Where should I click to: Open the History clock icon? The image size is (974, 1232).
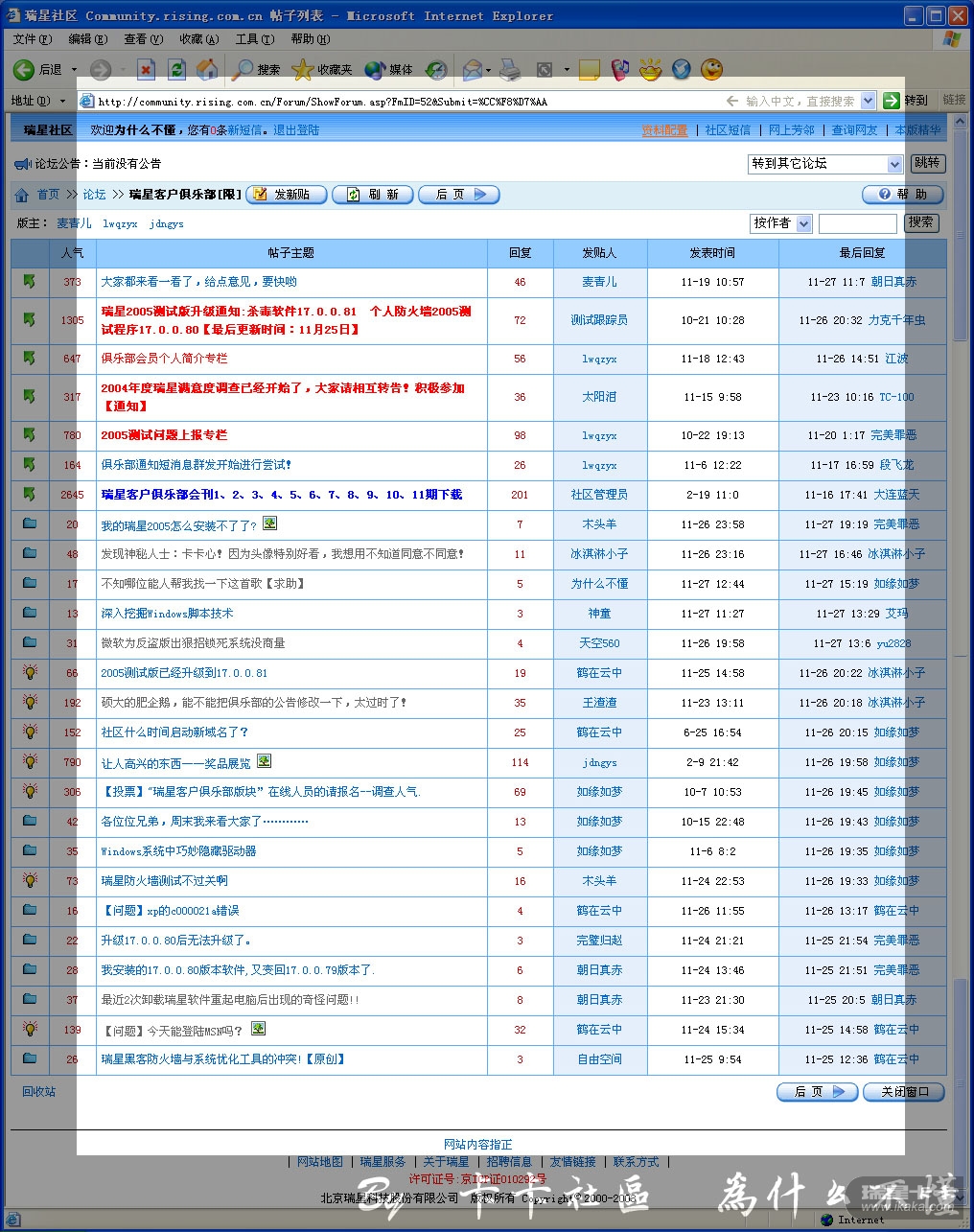pos(436,69)
